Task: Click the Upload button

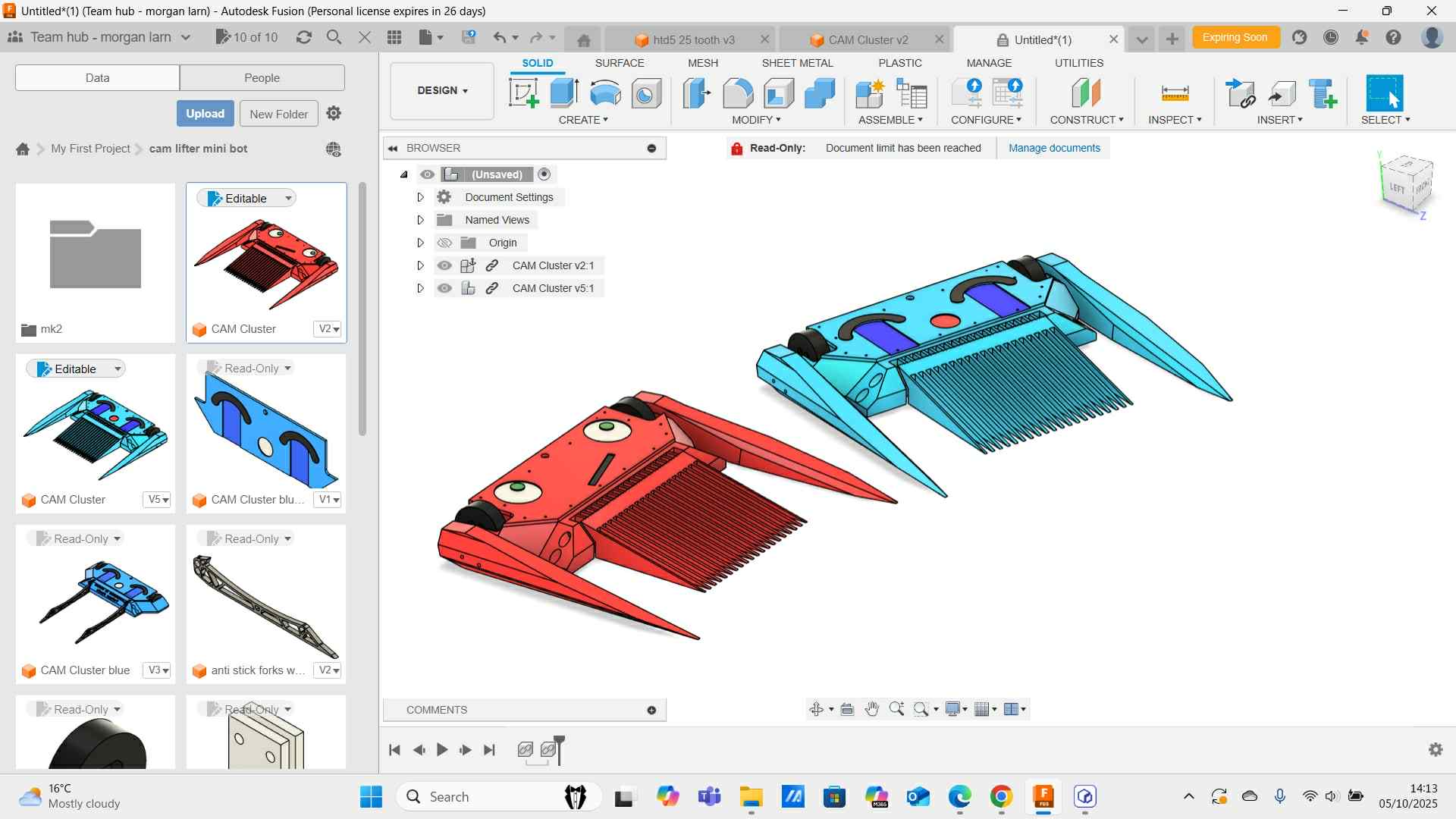Action: (x=205, y=114)
